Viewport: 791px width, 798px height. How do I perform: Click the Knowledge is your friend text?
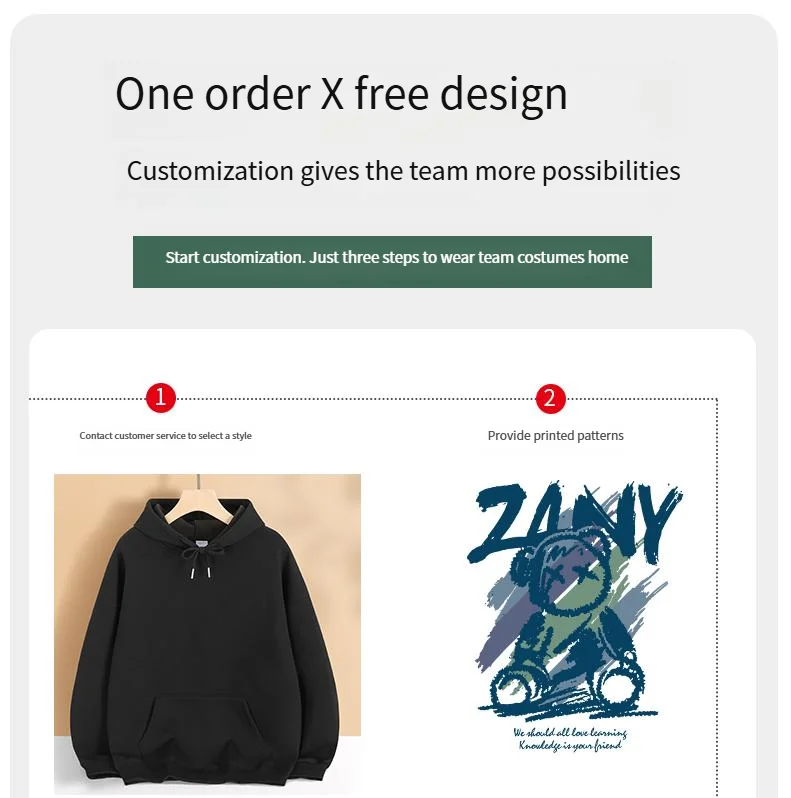[x=570, y=746]
